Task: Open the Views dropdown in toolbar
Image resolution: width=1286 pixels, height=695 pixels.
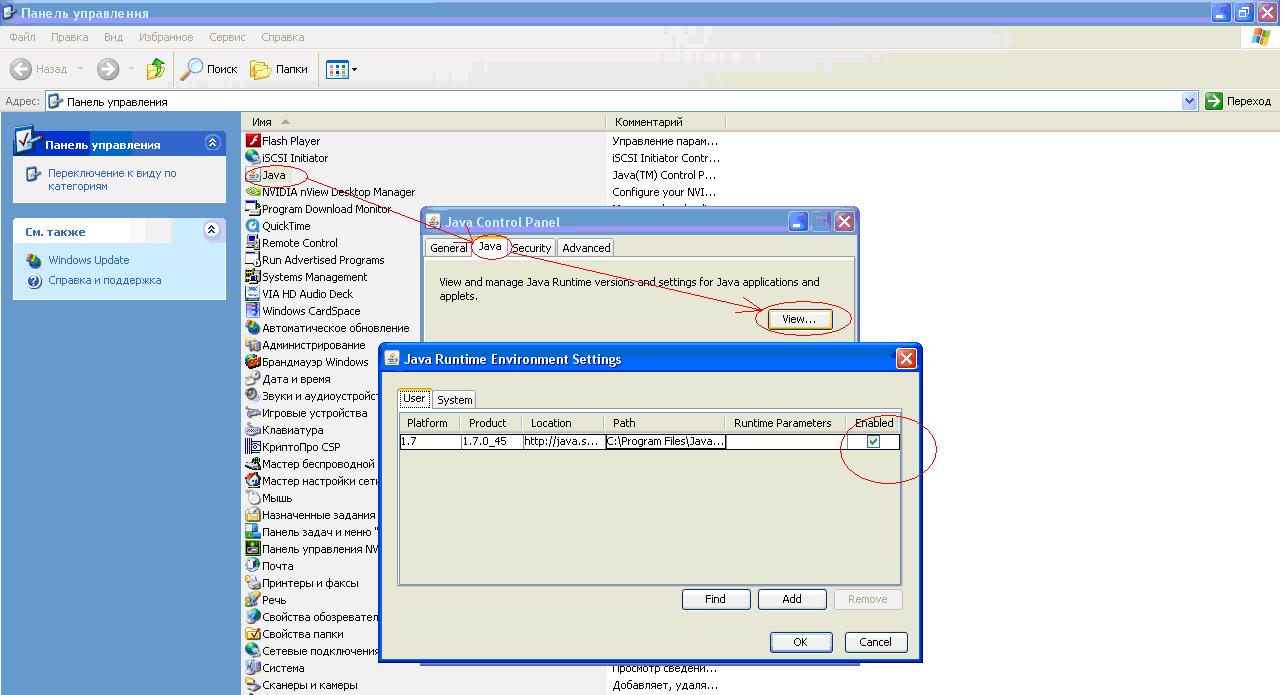Action: [x=341, y=69]
